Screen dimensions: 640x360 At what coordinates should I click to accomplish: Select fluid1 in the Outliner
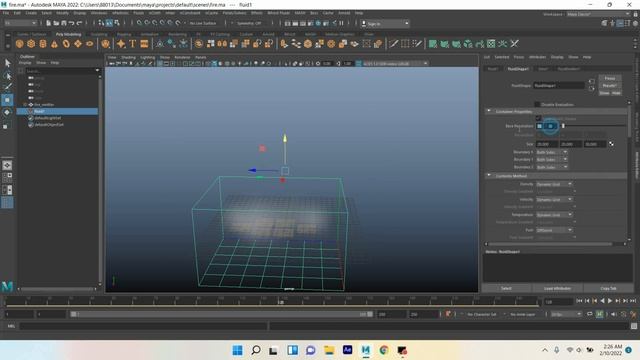57,111
